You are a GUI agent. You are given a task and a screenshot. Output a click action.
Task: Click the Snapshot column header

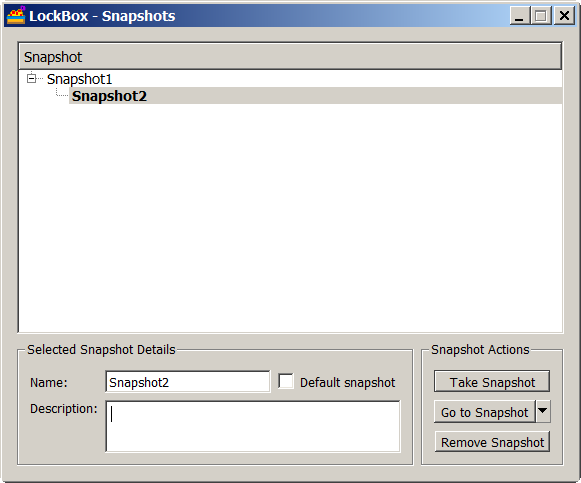290,57
